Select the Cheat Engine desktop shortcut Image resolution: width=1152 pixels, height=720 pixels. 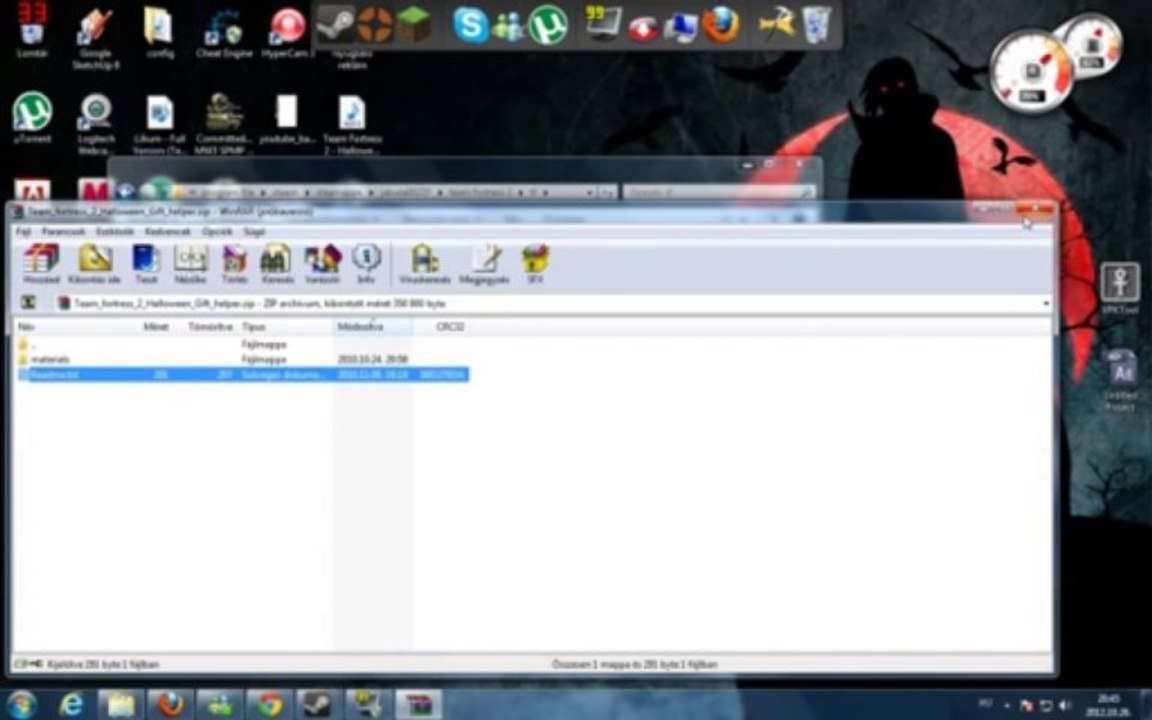(x=224, y=35)
